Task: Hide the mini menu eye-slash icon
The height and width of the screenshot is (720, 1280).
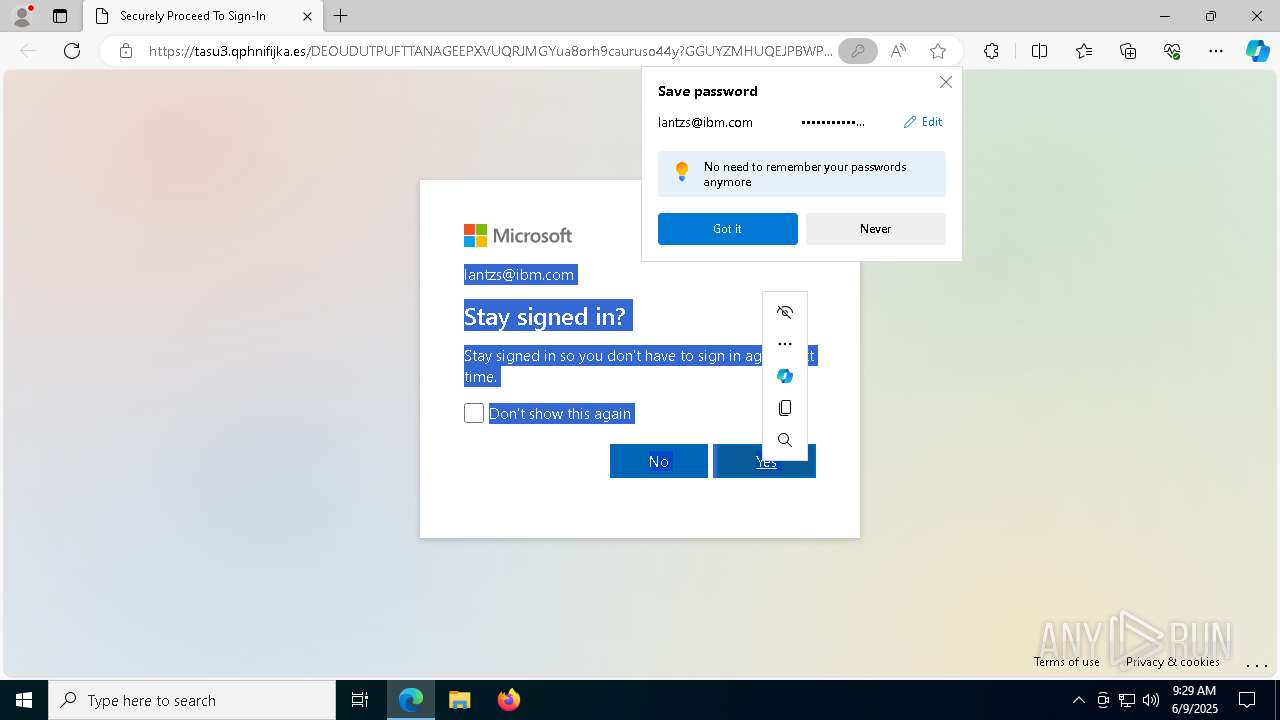Action: point(785,312)
